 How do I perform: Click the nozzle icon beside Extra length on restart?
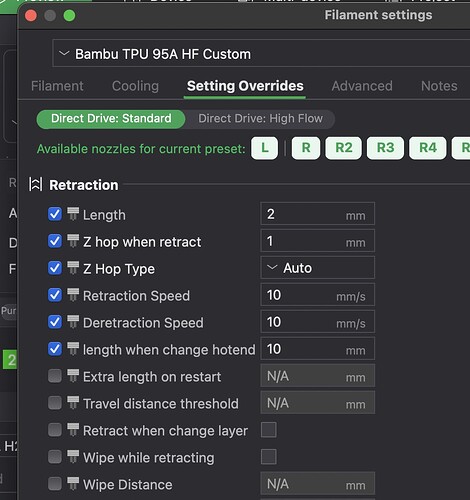[x=73, y=376]
